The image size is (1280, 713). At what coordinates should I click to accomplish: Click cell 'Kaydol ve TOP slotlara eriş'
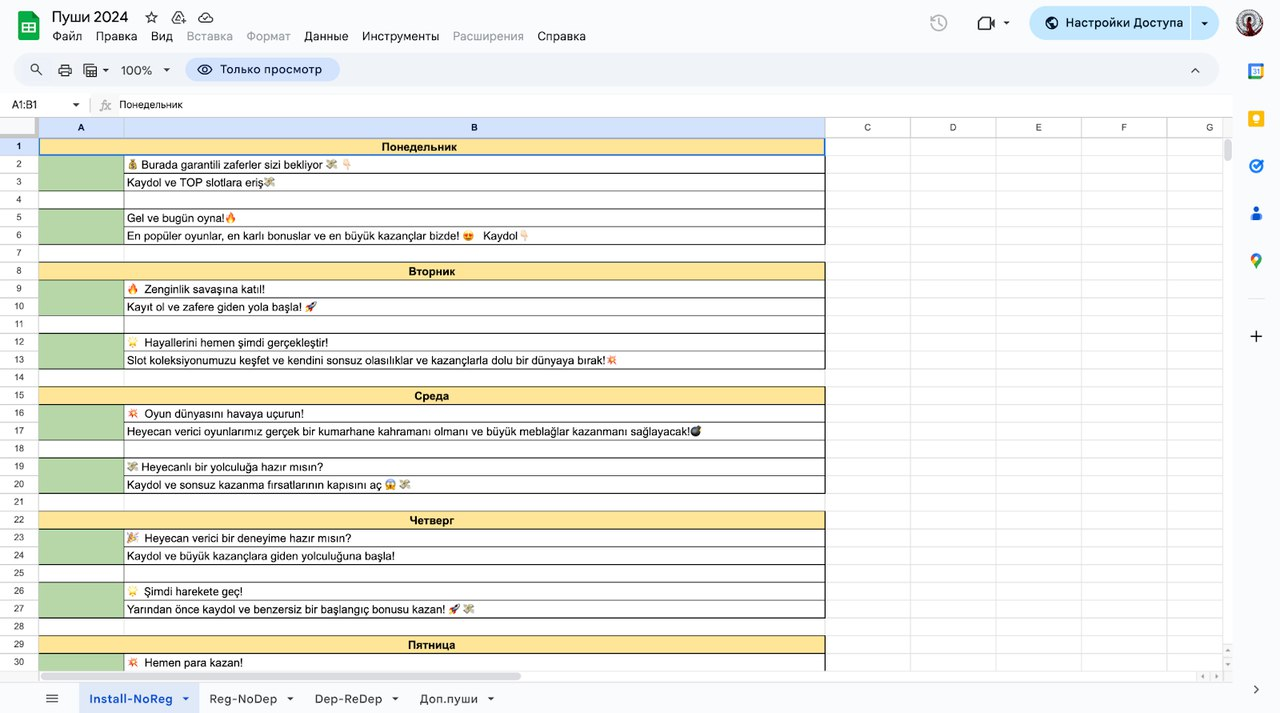point(474,182)
